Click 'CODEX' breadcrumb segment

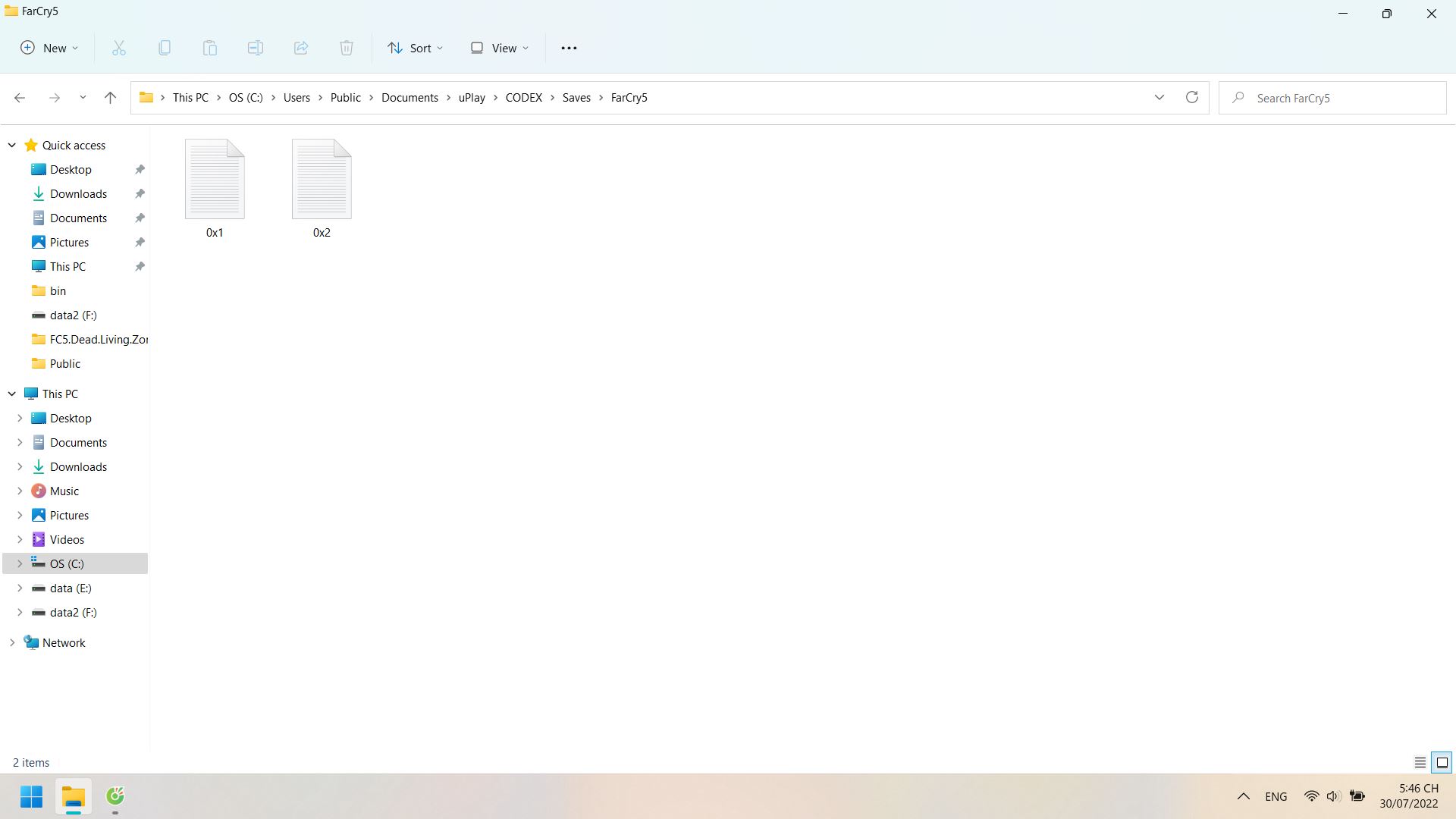[524, 98]
